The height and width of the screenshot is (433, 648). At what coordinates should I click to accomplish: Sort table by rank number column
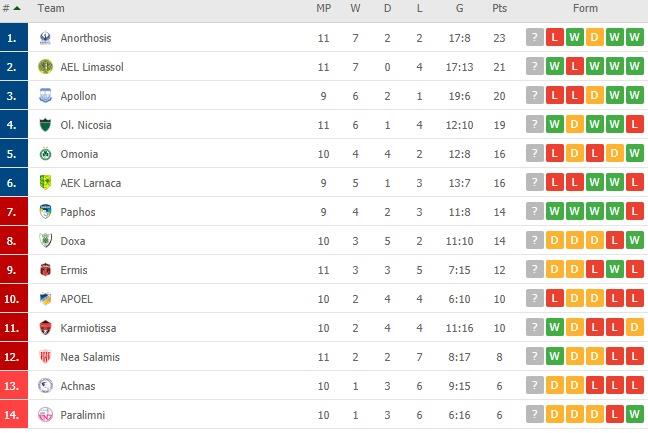coord(11,8)
